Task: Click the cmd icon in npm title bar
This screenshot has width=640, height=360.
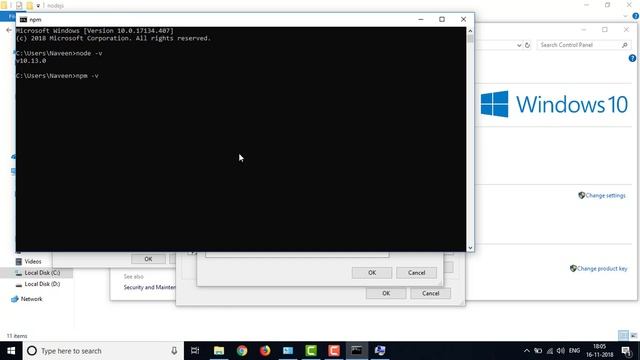Action: click(x=23, y=20)
